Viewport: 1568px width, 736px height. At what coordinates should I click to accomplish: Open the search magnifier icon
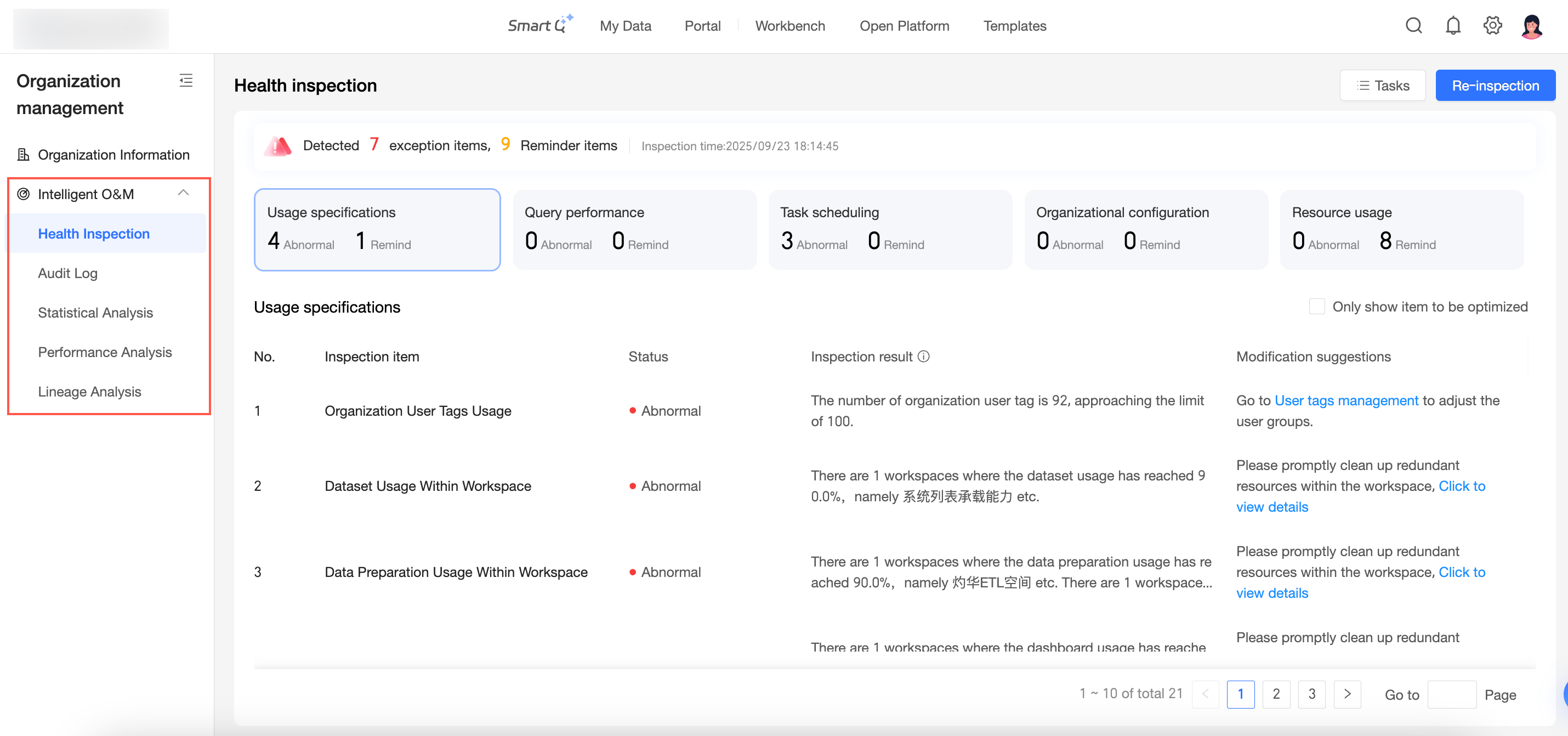tap(1413, 26)
